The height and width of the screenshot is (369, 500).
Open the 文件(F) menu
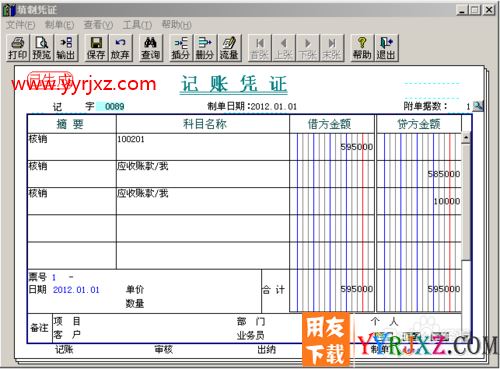point(20,25)
